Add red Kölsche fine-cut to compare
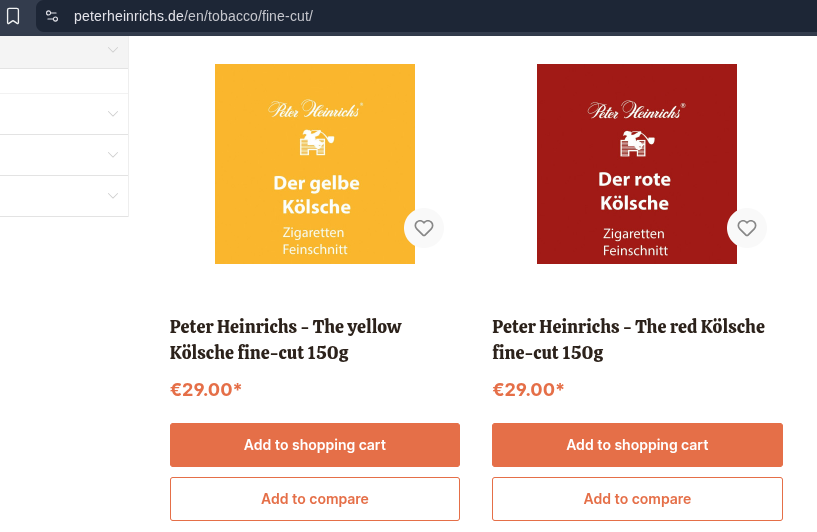This screenshot has height=532, width=817. 637,499
